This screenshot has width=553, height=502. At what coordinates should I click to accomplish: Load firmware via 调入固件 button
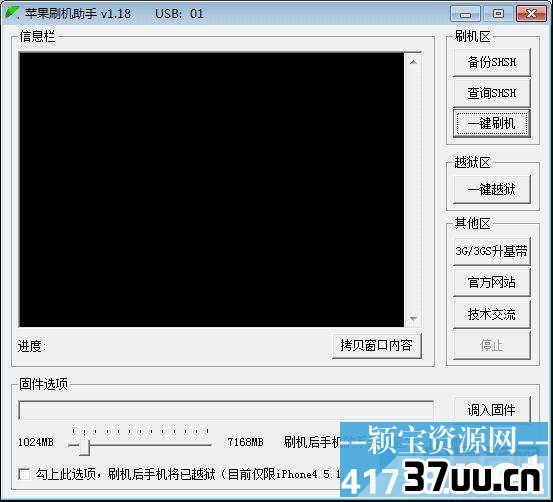[x=492, y=410]
